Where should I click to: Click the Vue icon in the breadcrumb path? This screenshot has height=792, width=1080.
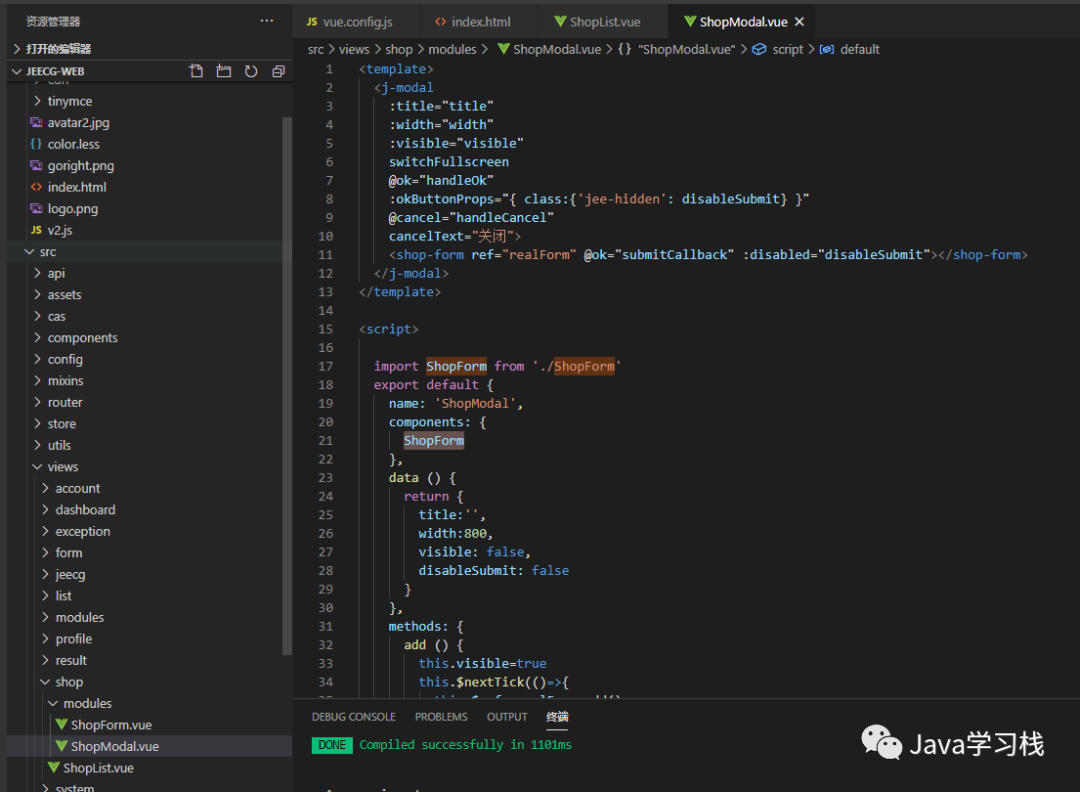tap(503, 49)
